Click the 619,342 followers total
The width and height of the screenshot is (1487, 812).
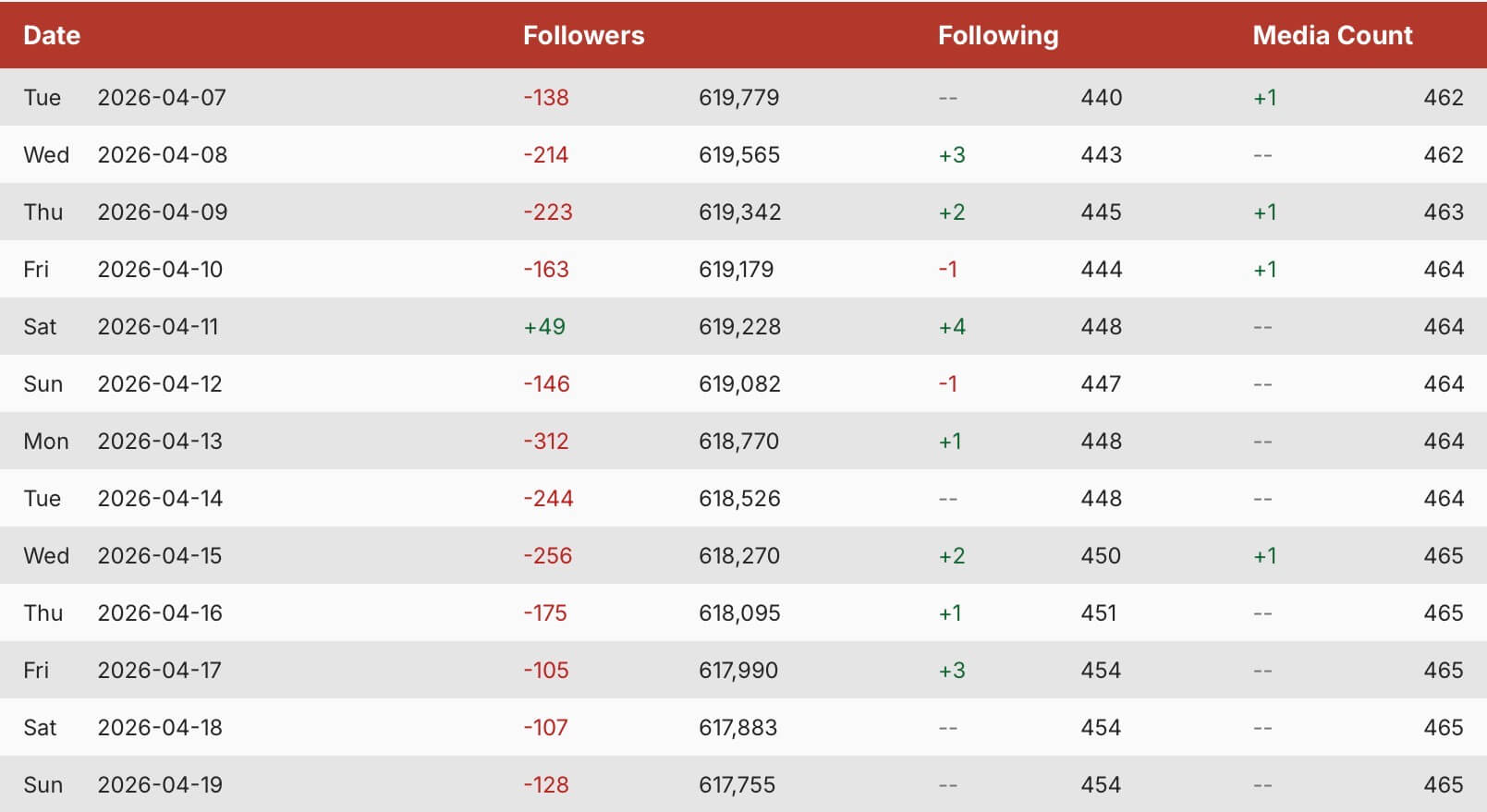click(x=739, y=212)
